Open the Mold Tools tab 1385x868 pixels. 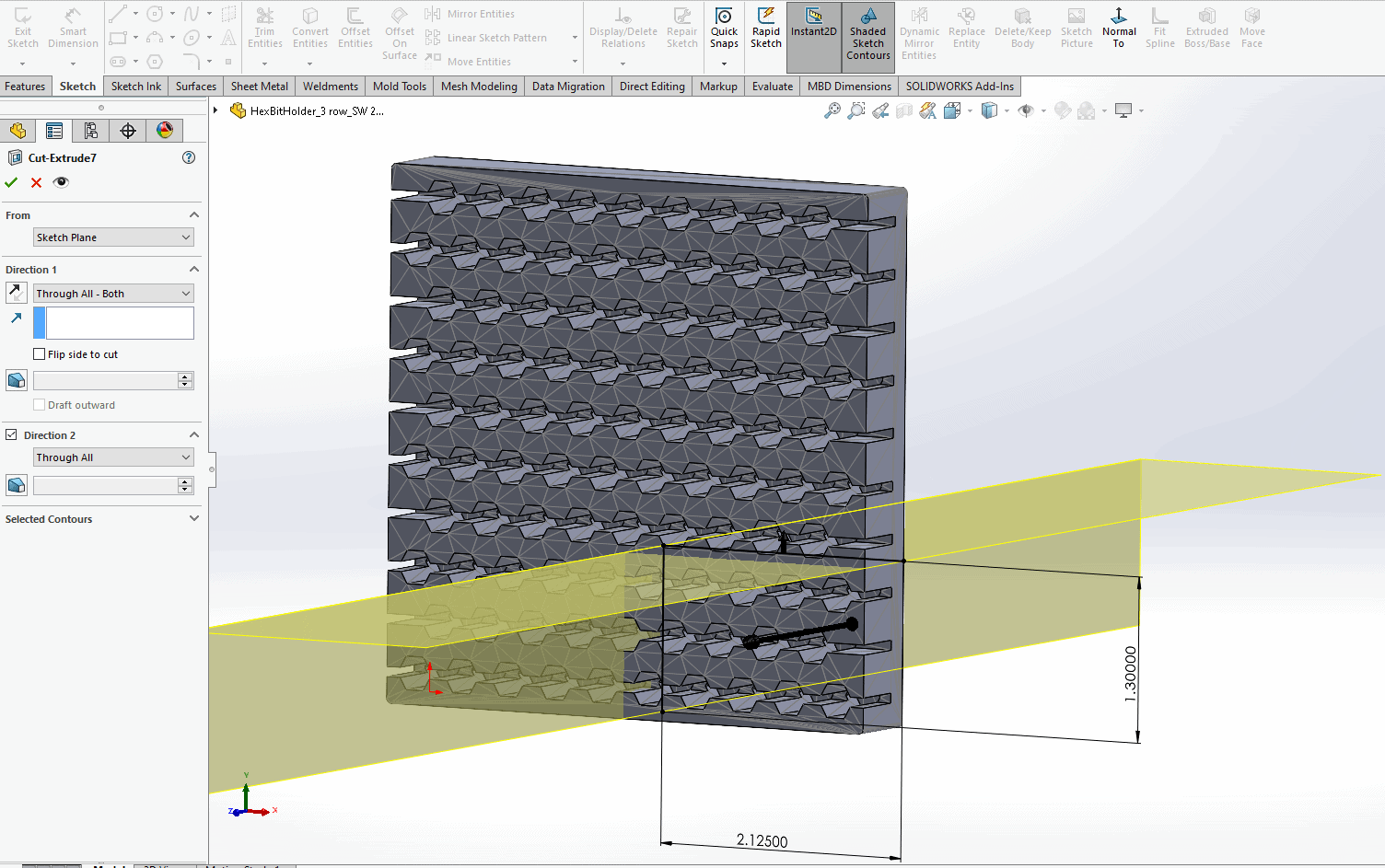[400, 87]
